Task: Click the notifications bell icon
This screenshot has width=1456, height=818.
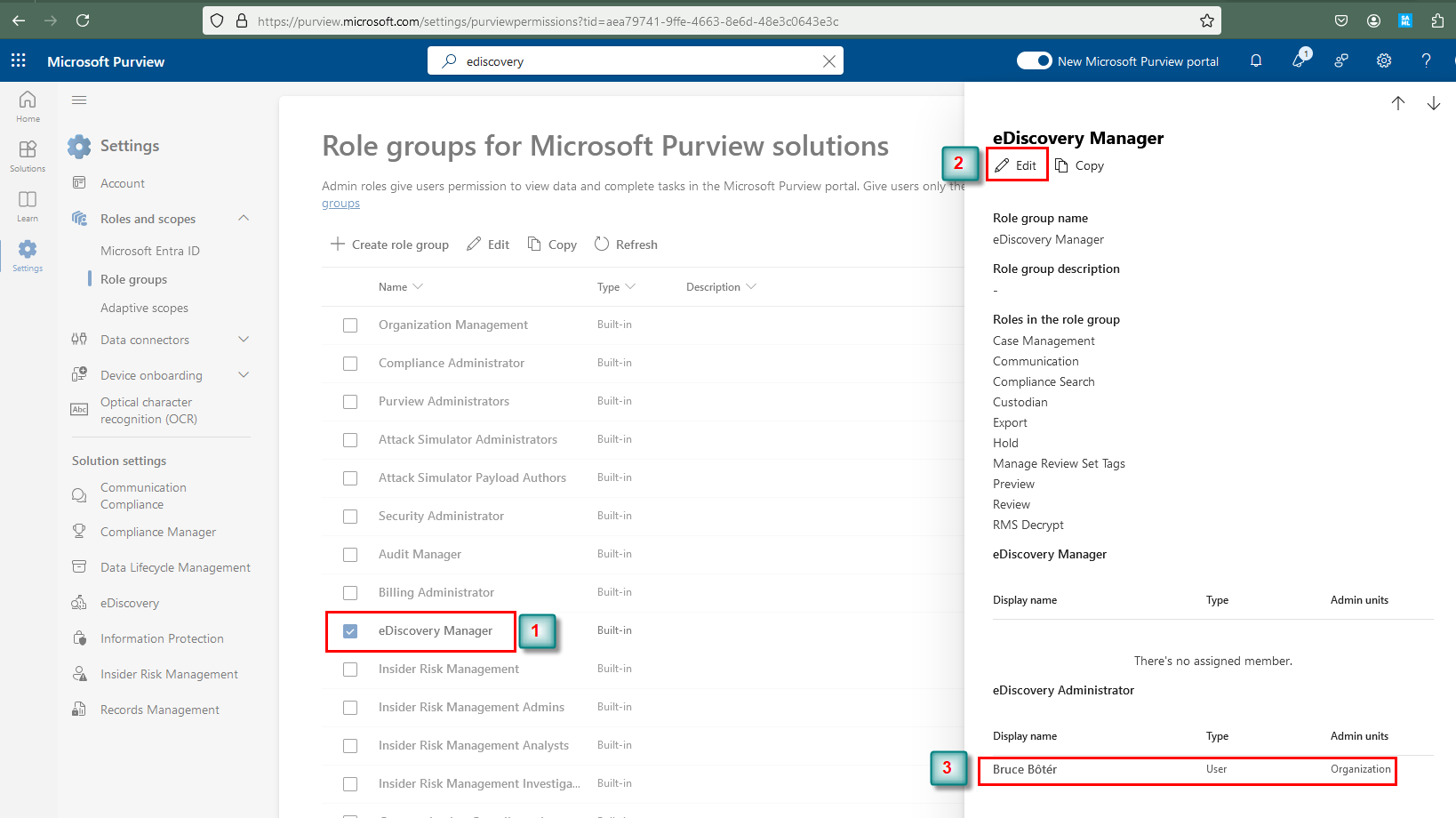Action: [1256, 60]
